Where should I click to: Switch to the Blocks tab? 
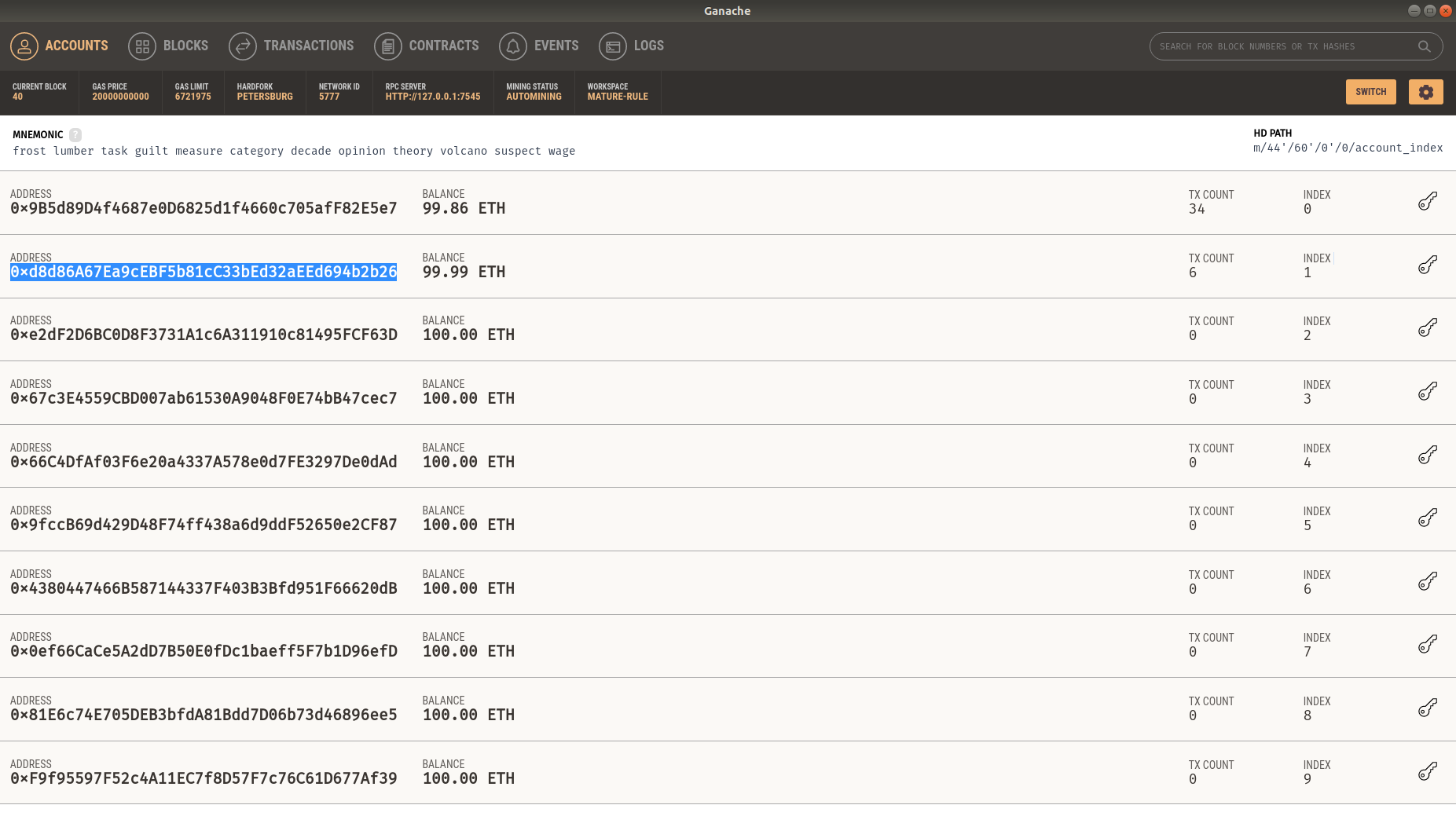(168, 46)
